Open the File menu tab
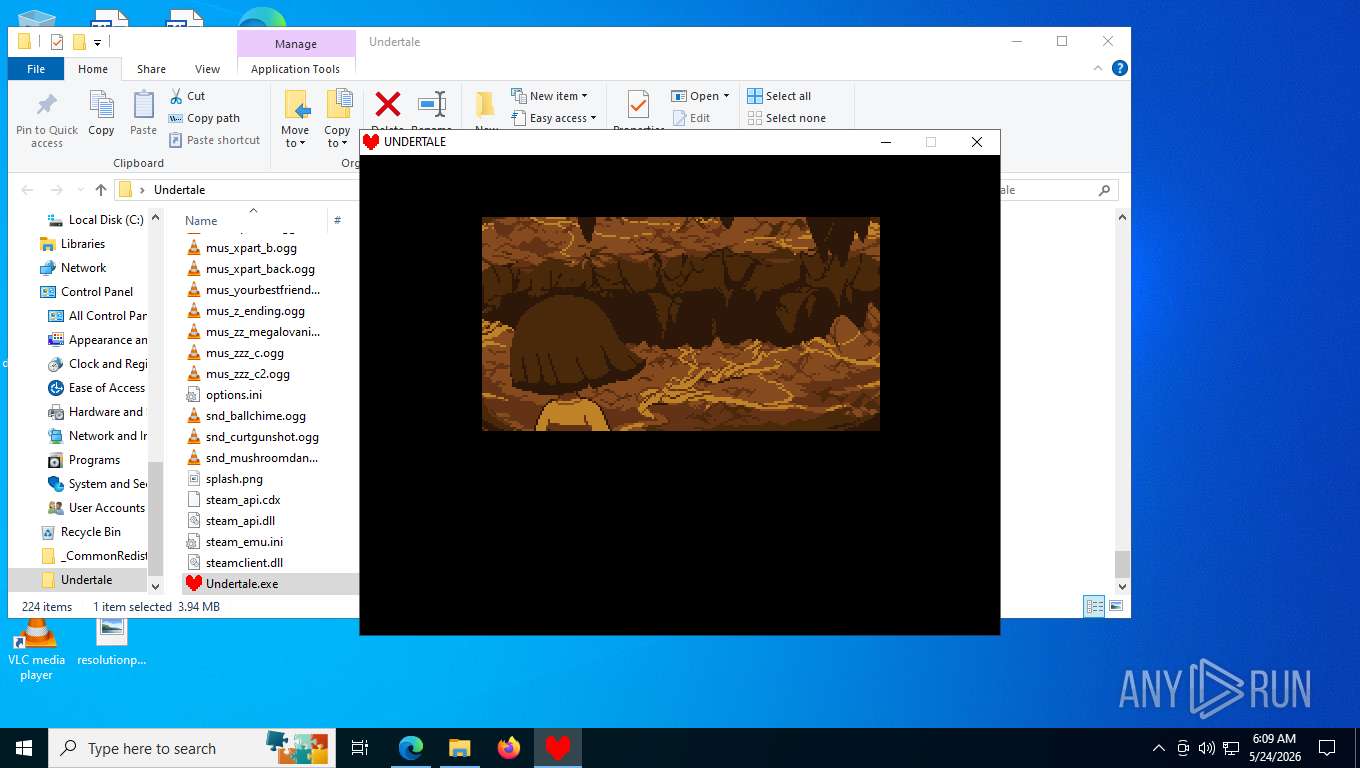 (x=36, y=69)
